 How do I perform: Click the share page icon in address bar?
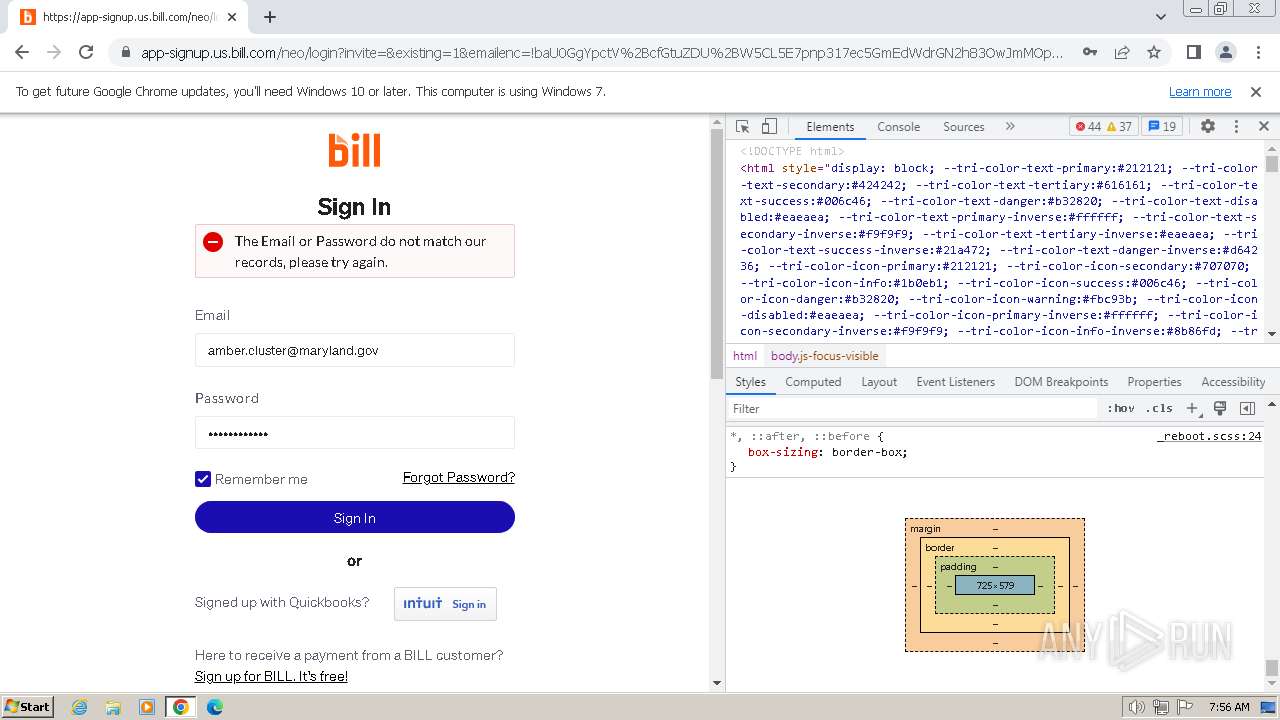click(x=1122, y=52)
